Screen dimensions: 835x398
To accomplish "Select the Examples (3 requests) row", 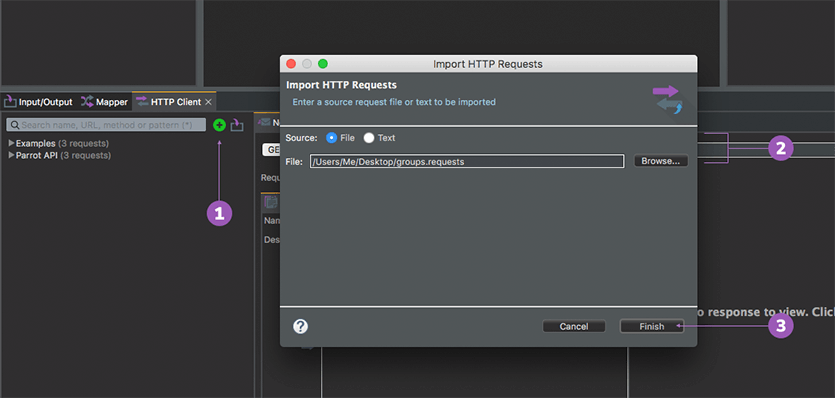I will click(59, 143).
